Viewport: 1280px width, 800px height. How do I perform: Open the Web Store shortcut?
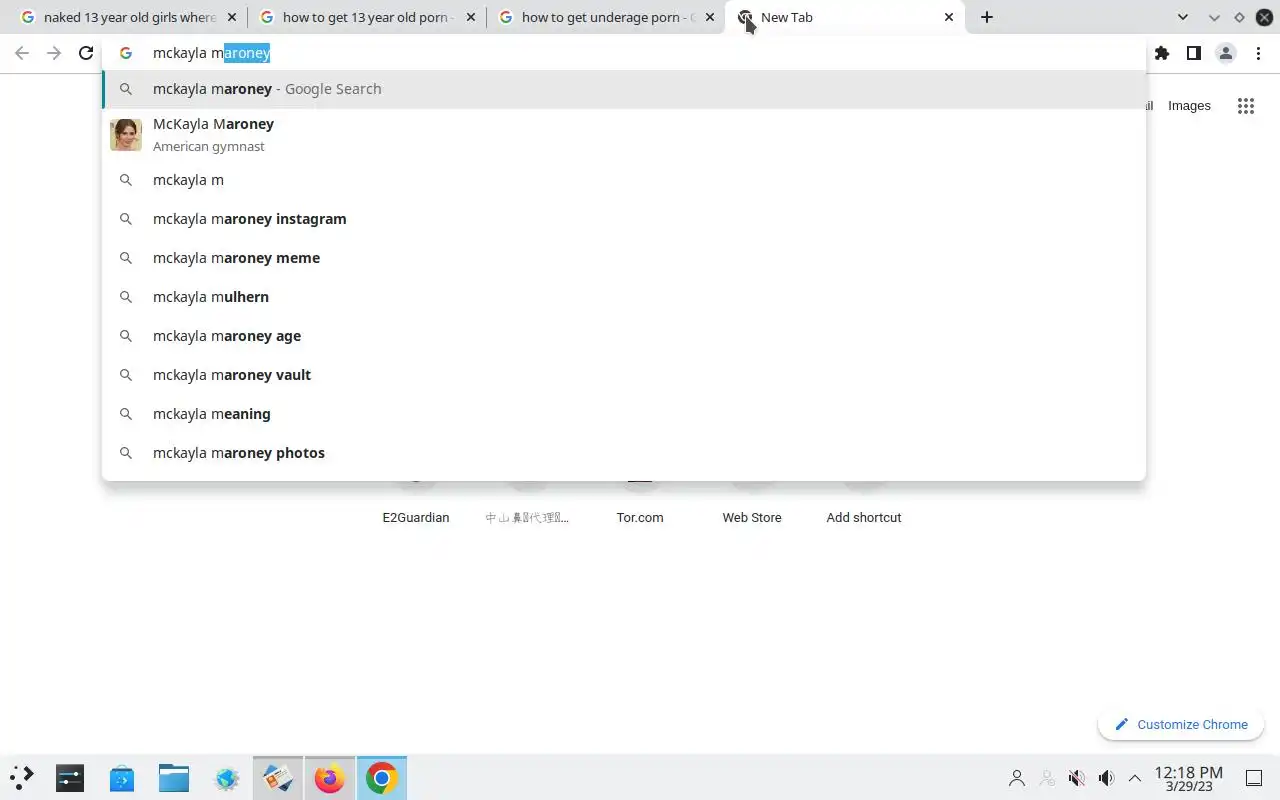click(752, 517)
